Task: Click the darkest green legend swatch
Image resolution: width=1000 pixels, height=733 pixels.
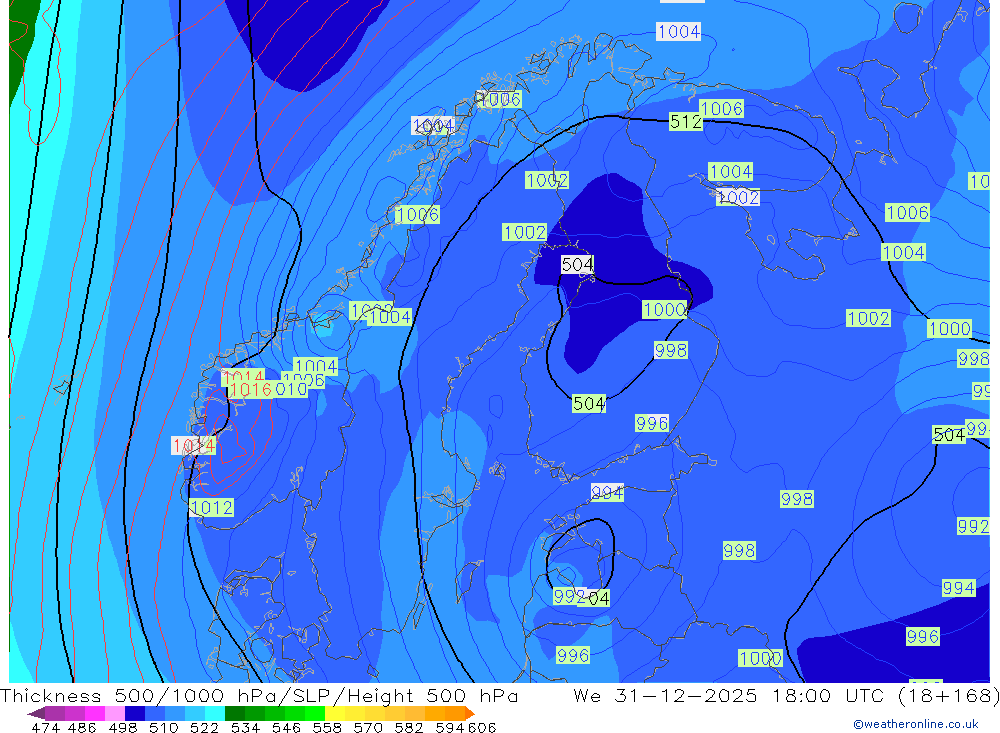Action: point(235,713)
